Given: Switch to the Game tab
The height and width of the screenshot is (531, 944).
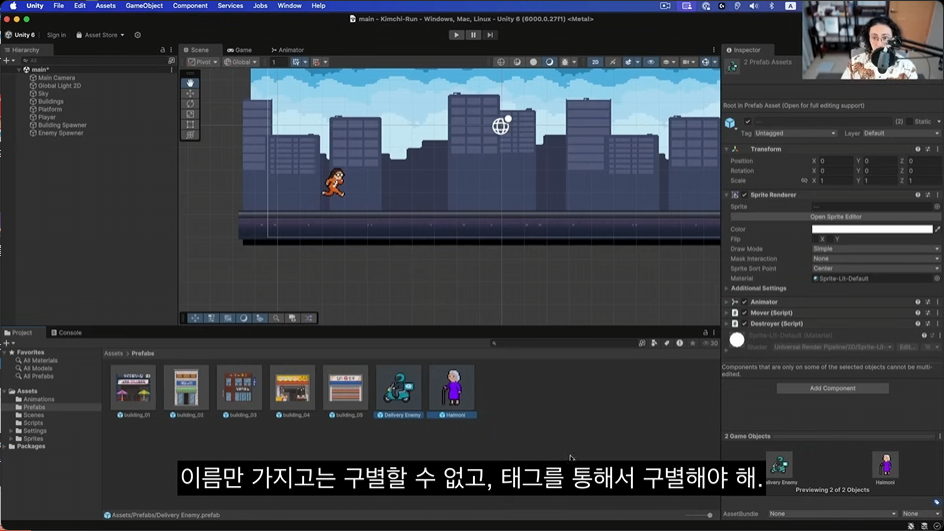Looking at the screenshot, I should [240, 50].
